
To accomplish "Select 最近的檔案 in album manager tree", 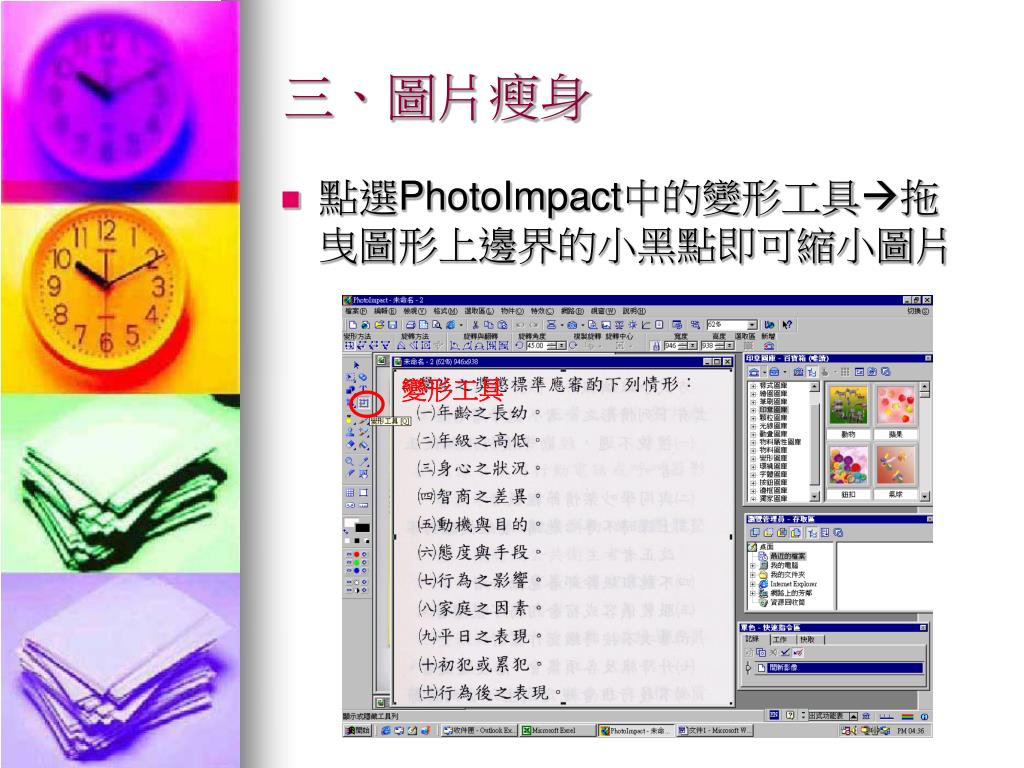I will pyautogui.click(x=788, y=556).
